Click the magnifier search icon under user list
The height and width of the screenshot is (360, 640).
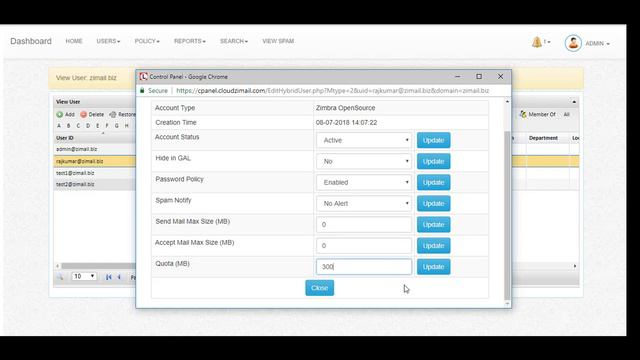click(60, 277)
